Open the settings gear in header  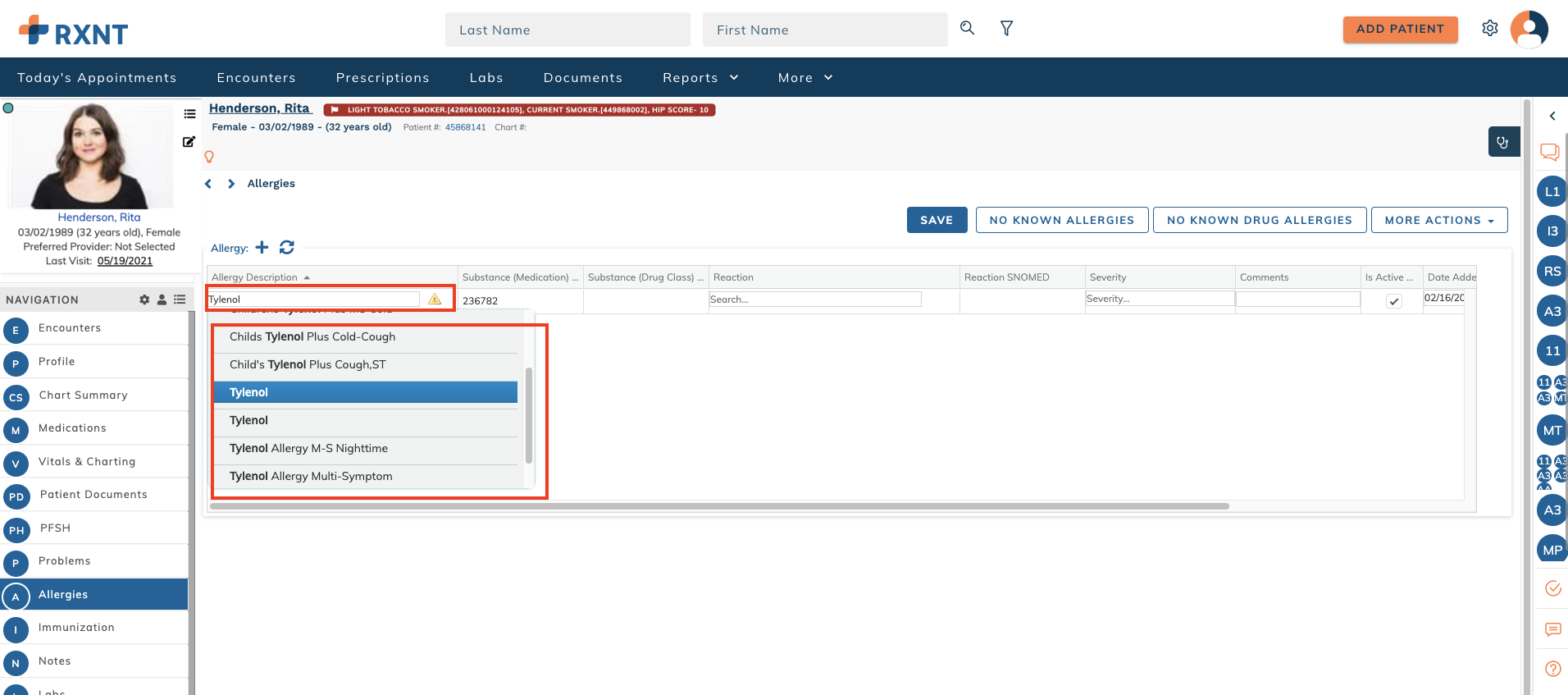coord(1490,29)
